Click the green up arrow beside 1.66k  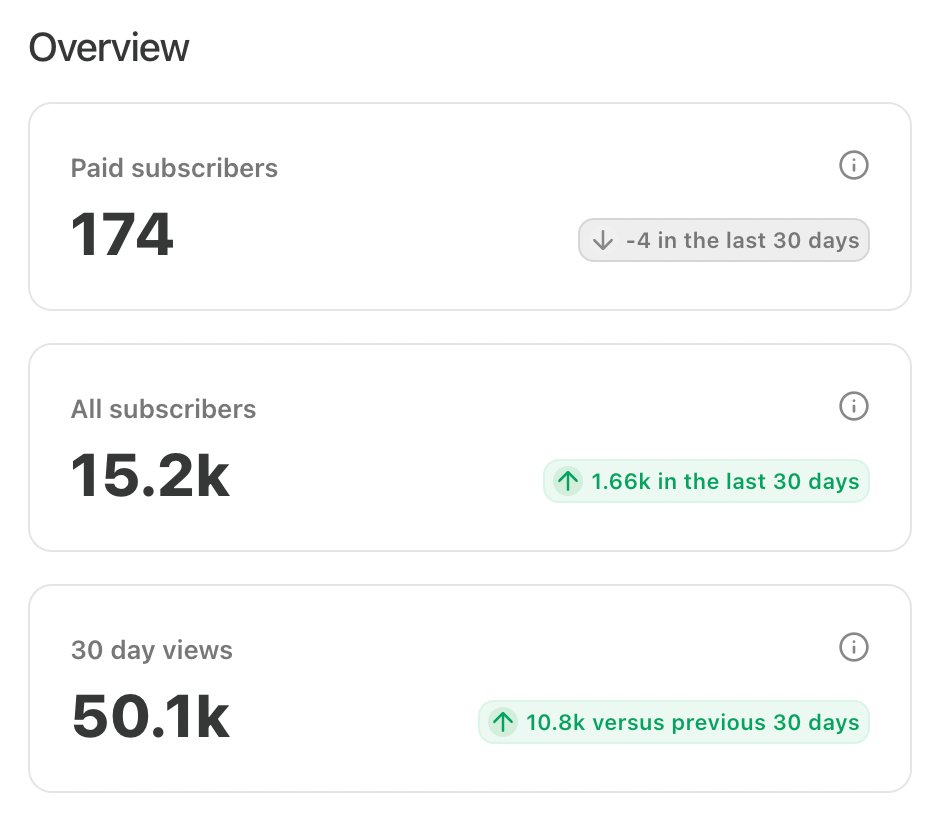tap(568, 482)
